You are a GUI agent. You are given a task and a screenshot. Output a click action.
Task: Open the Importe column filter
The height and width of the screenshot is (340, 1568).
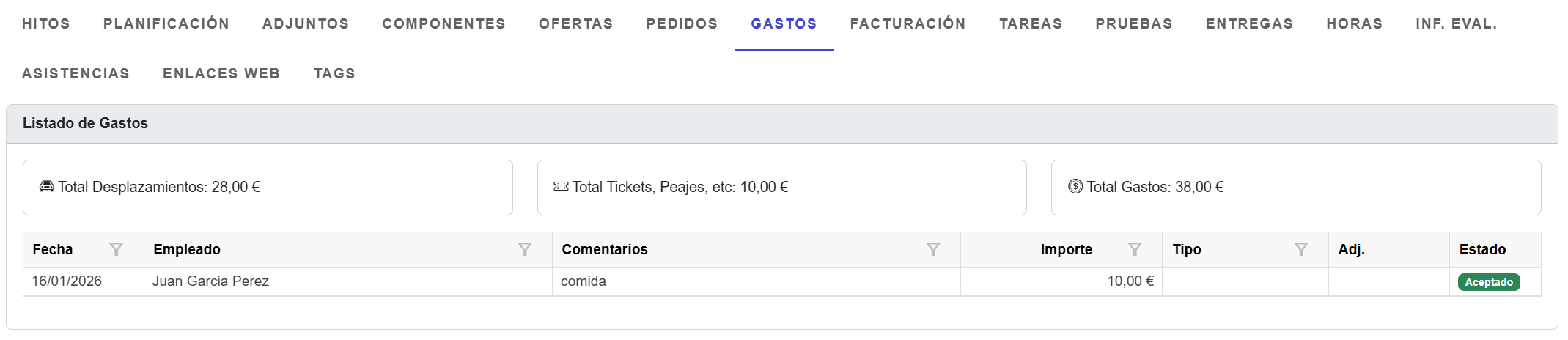[x=1135, y=249]
